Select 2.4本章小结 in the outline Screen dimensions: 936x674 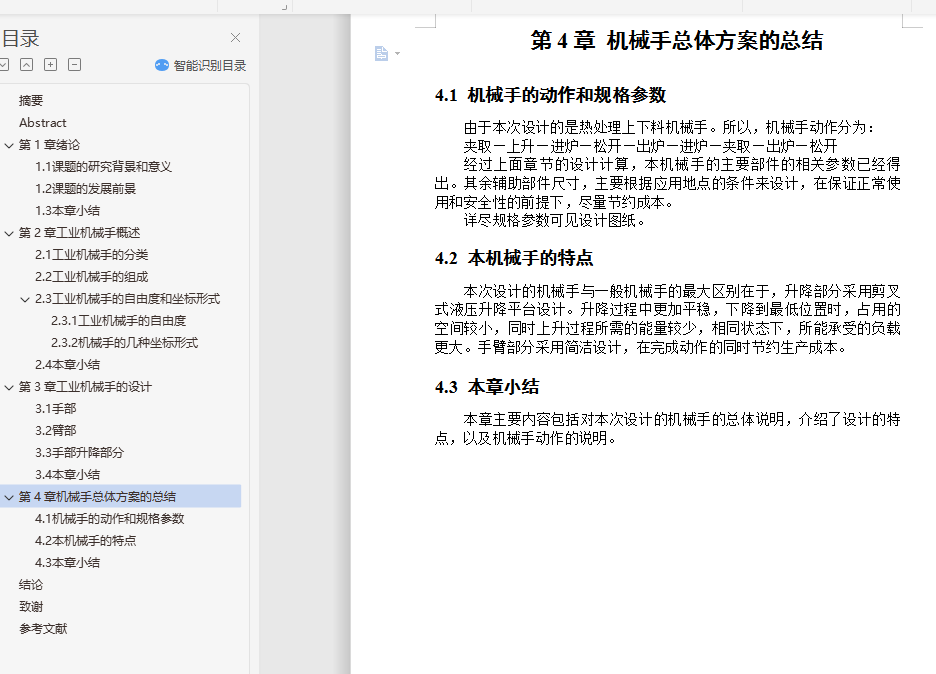[x=67, y=365]
